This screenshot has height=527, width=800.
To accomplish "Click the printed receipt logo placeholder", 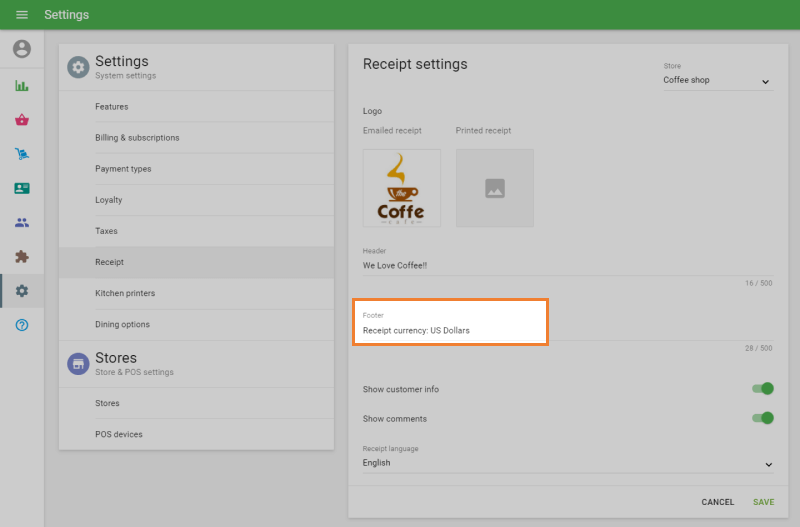I will pyautogui.click(x=494, y=188).
